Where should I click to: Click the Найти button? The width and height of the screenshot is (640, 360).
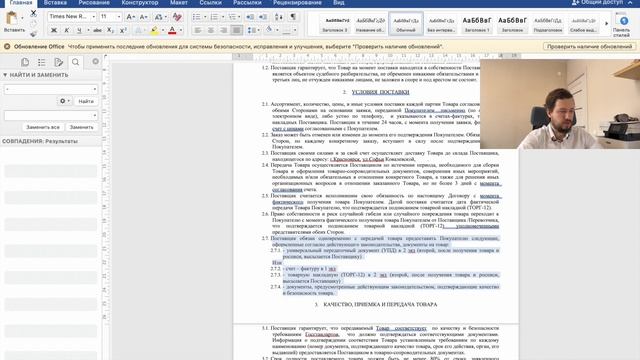[x=86, y=101]
